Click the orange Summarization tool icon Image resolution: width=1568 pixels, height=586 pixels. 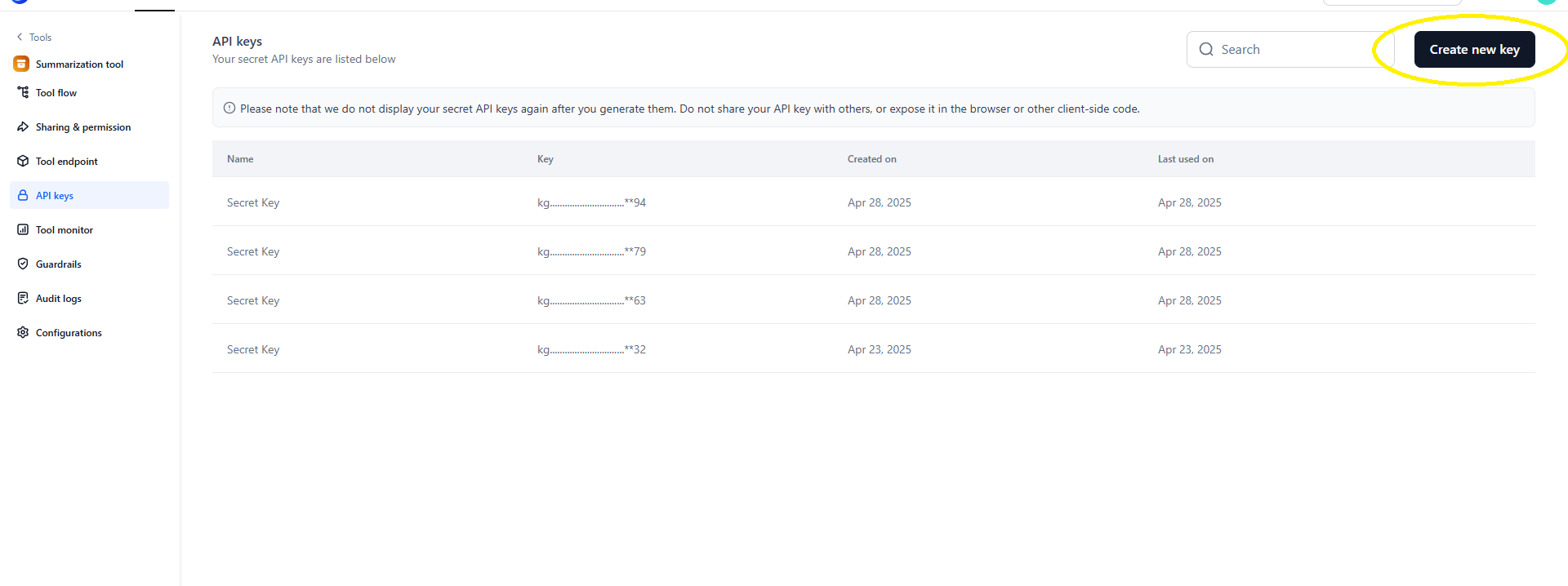21,64
